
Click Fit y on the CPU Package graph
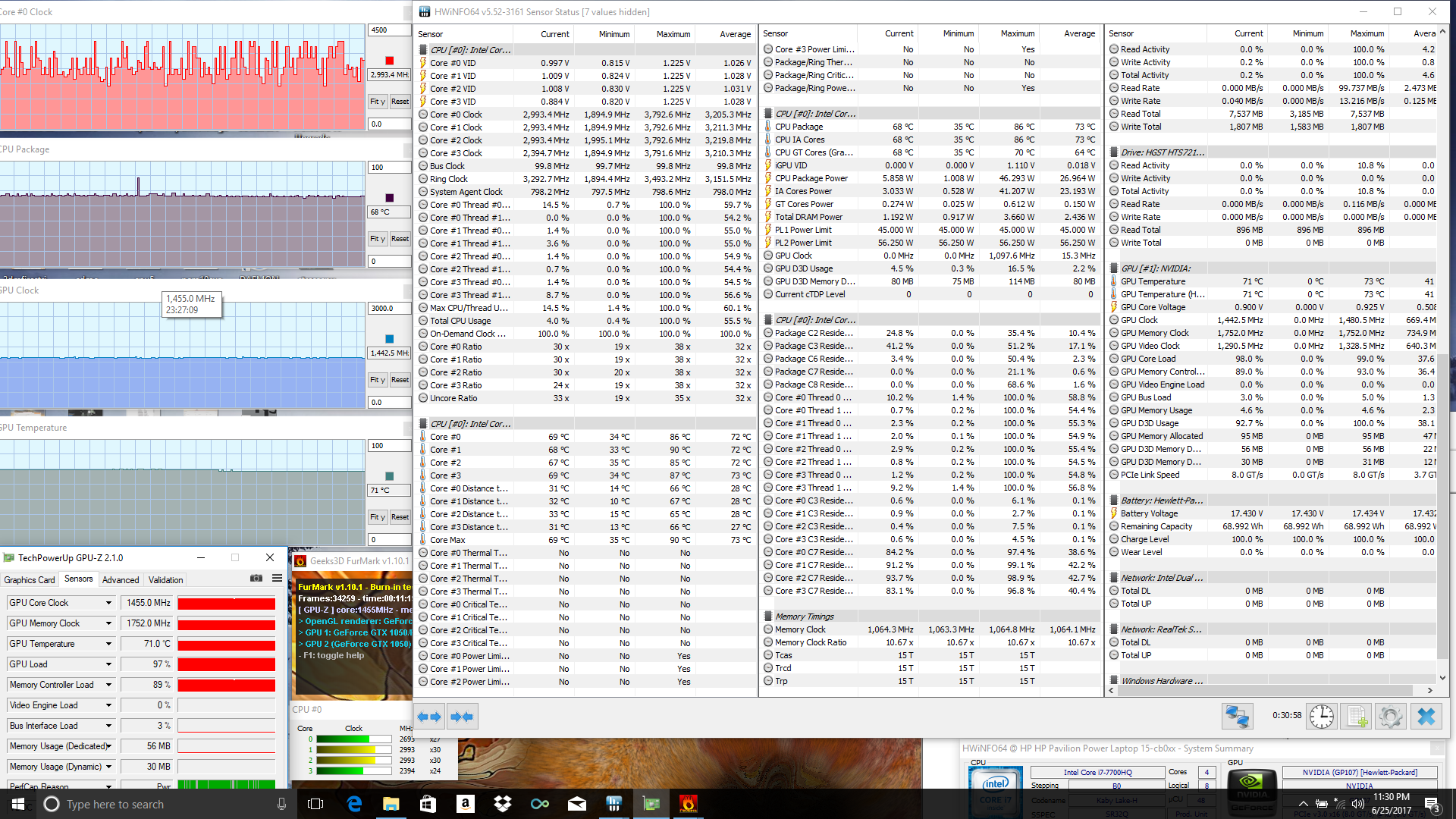tap(378, 239)
